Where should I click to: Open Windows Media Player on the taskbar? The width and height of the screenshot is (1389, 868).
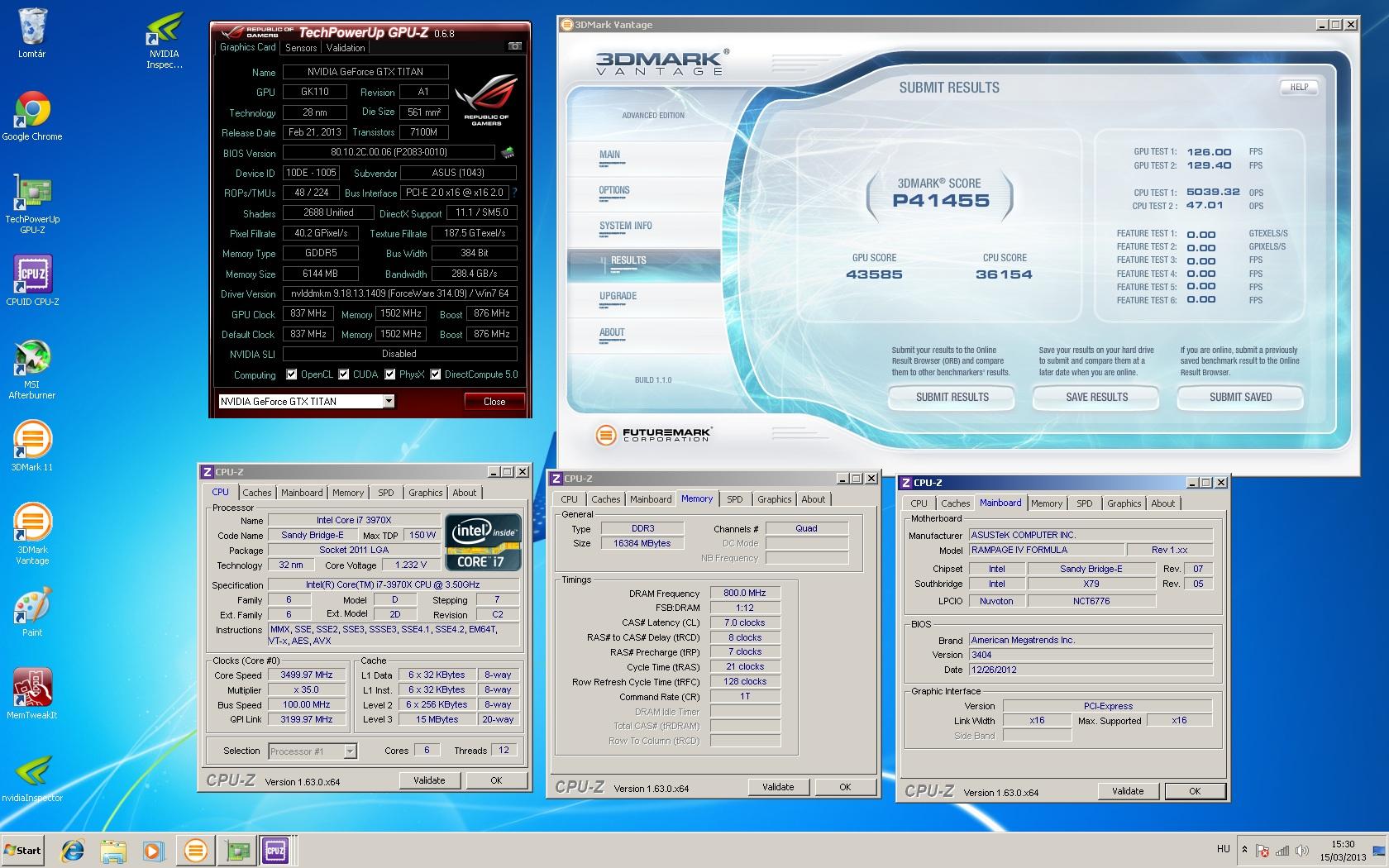153,850
